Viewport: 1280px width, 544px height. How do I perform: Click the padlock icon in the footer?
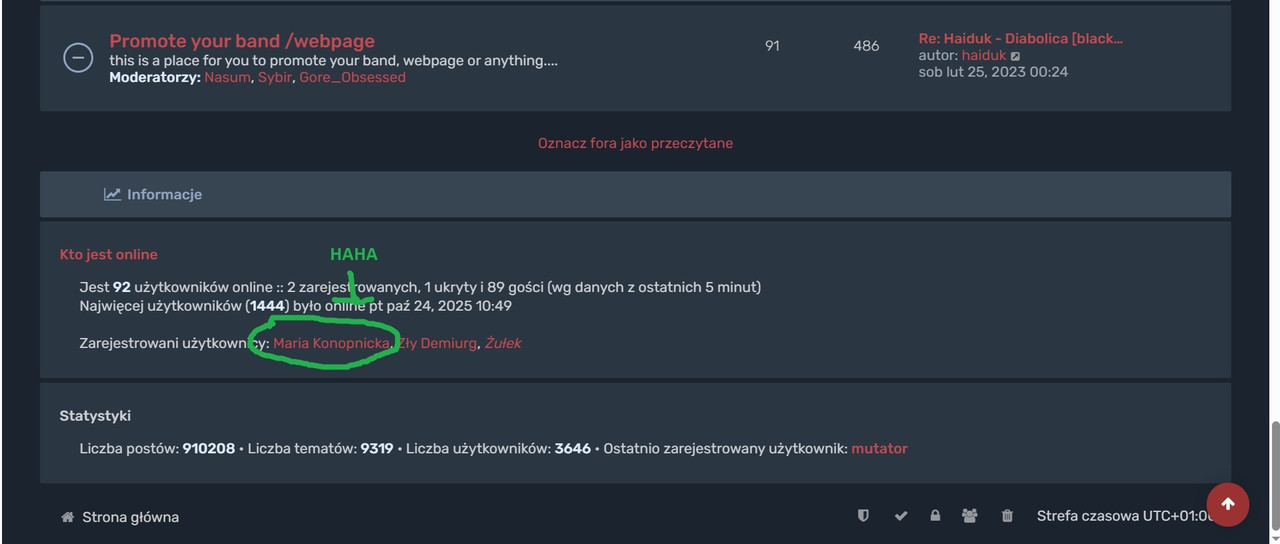tap(935, 516)
